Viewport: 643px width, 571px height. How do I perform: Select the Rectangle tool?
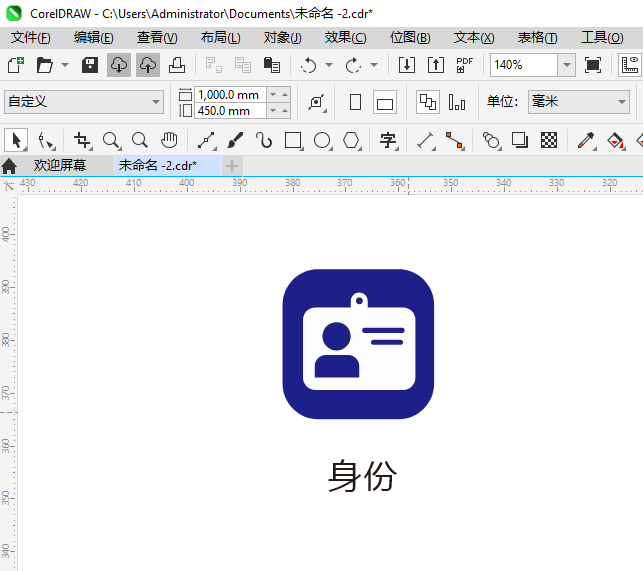(294, 140)
